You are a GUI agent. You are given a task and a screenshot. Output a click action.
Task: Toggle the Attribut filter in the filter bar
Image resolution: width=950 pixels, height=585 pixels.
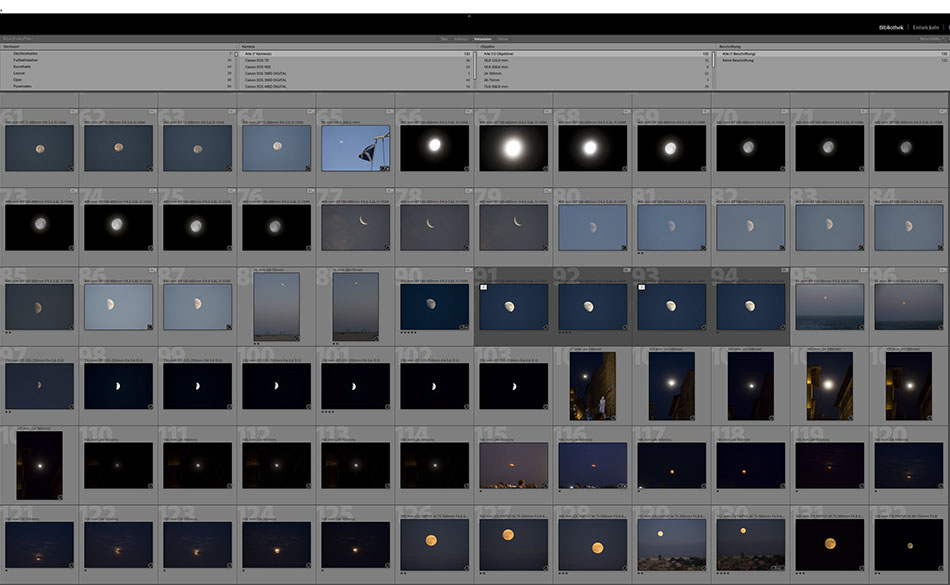click(460, 39)
